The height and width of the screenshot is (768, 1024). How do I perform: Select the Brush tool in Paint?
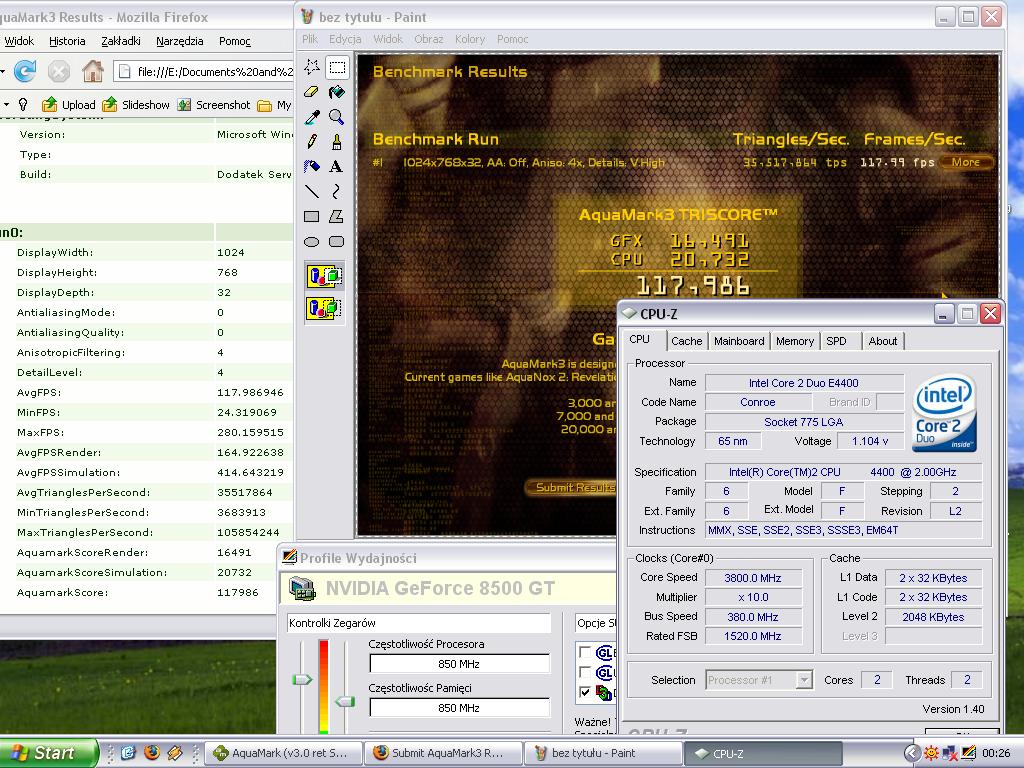337,142
